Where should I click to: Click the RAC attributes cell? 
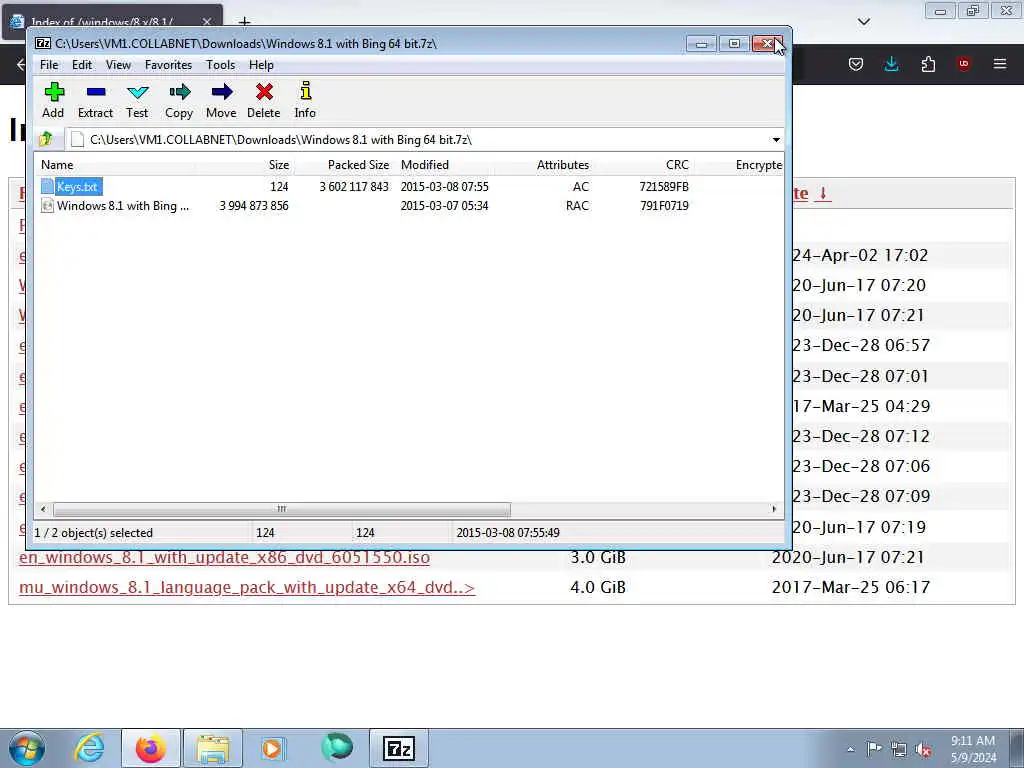pos(577,206)
